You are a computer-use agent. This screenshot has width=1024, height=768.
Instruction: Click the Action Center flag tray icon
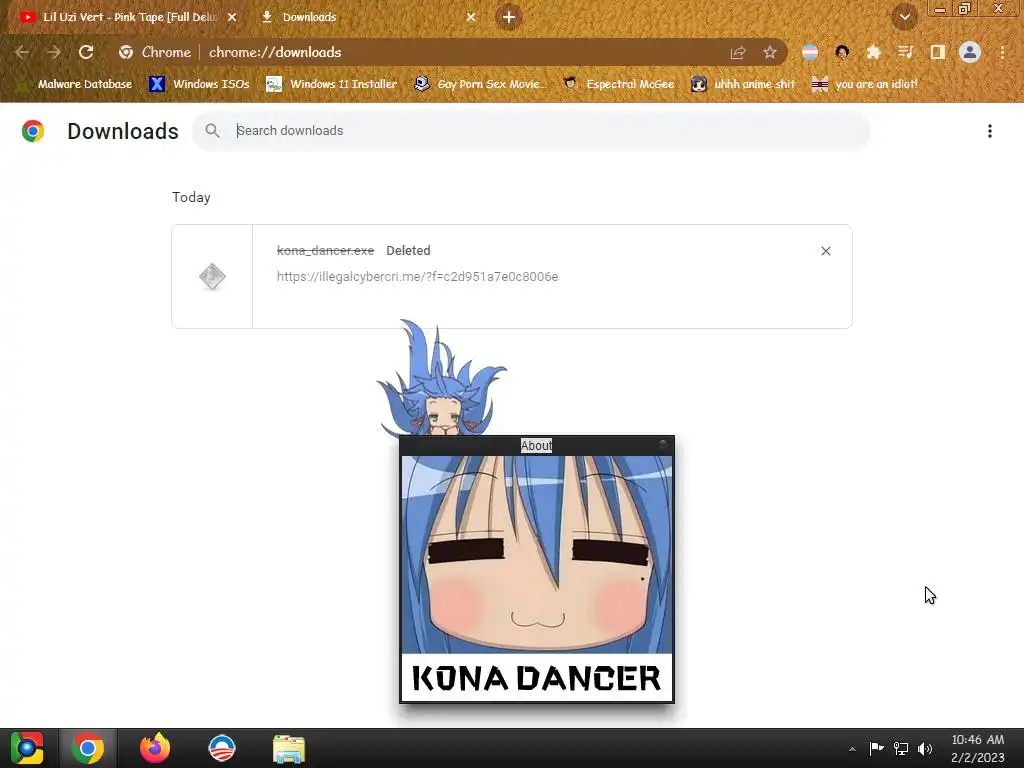tap(876, 748)
